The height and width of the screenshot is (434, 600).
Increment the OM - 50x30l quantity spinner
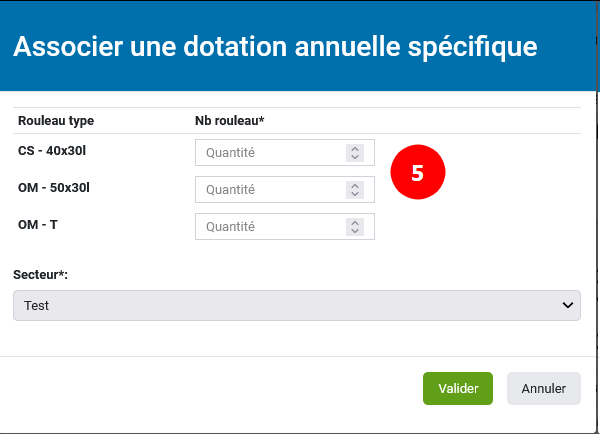coord(354,186)
